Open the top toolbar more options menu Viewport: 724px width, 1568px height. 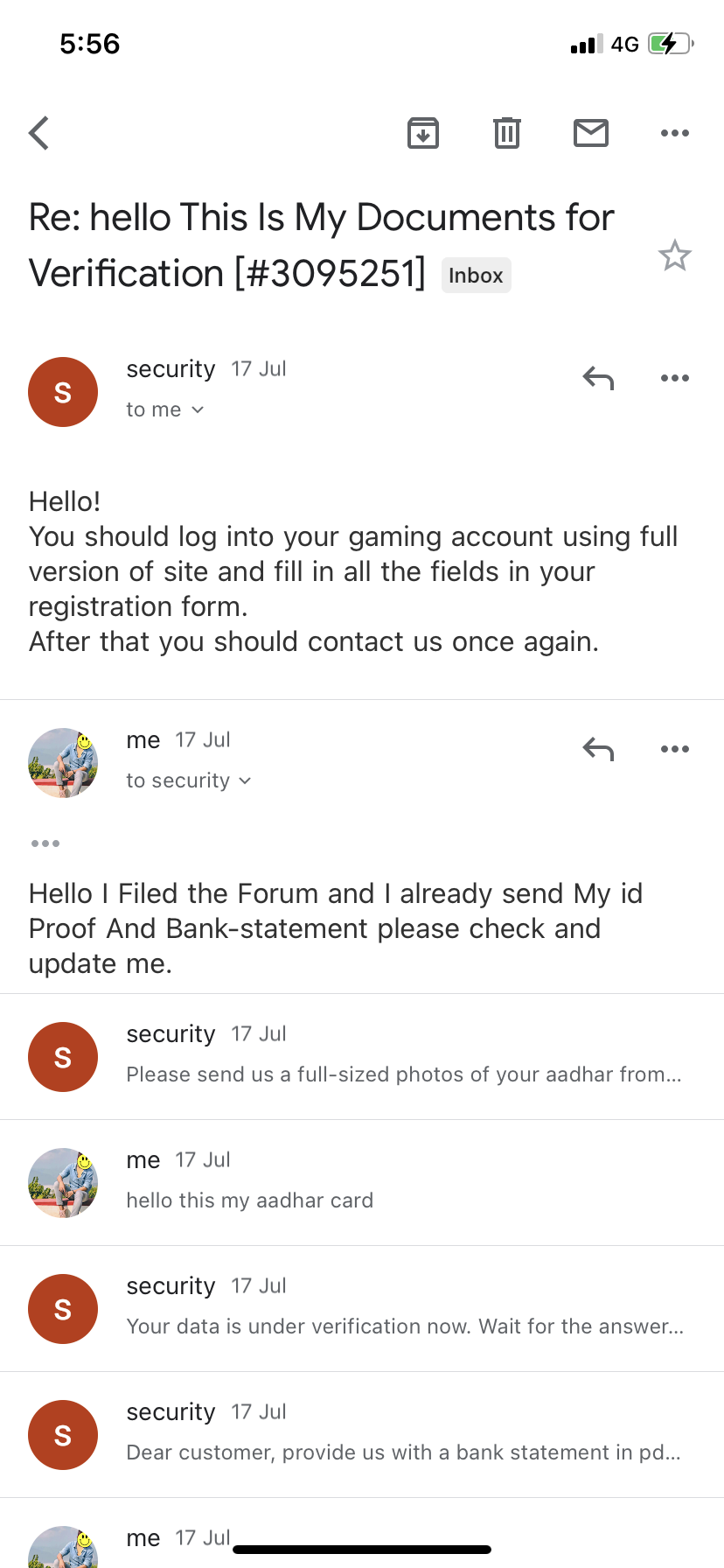(675, 133)
